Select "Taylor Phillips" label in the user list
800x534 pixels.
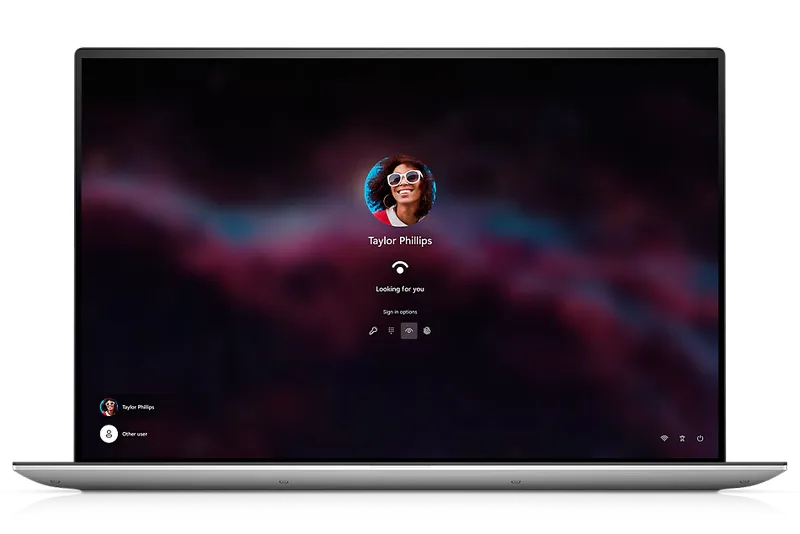(138, 408)
